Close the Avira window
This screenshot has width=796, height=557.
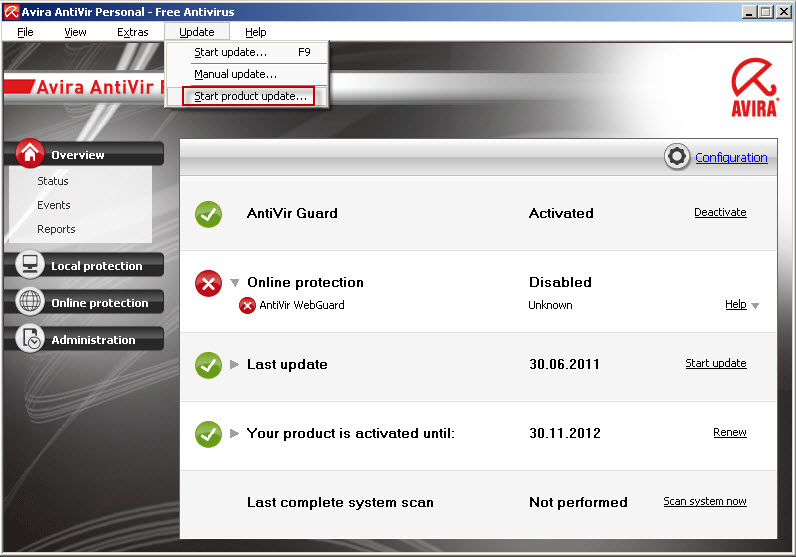click(784, 11)
